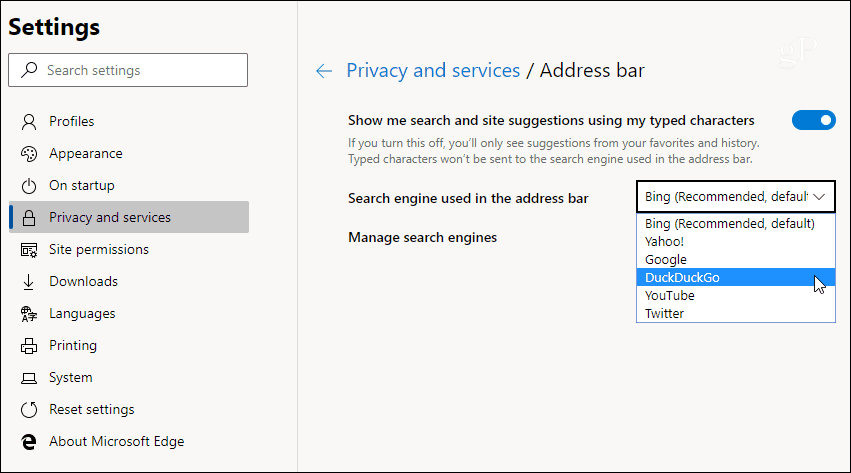
Task: Click the Reset settings circular arrow icon
Action: point(29,410)
